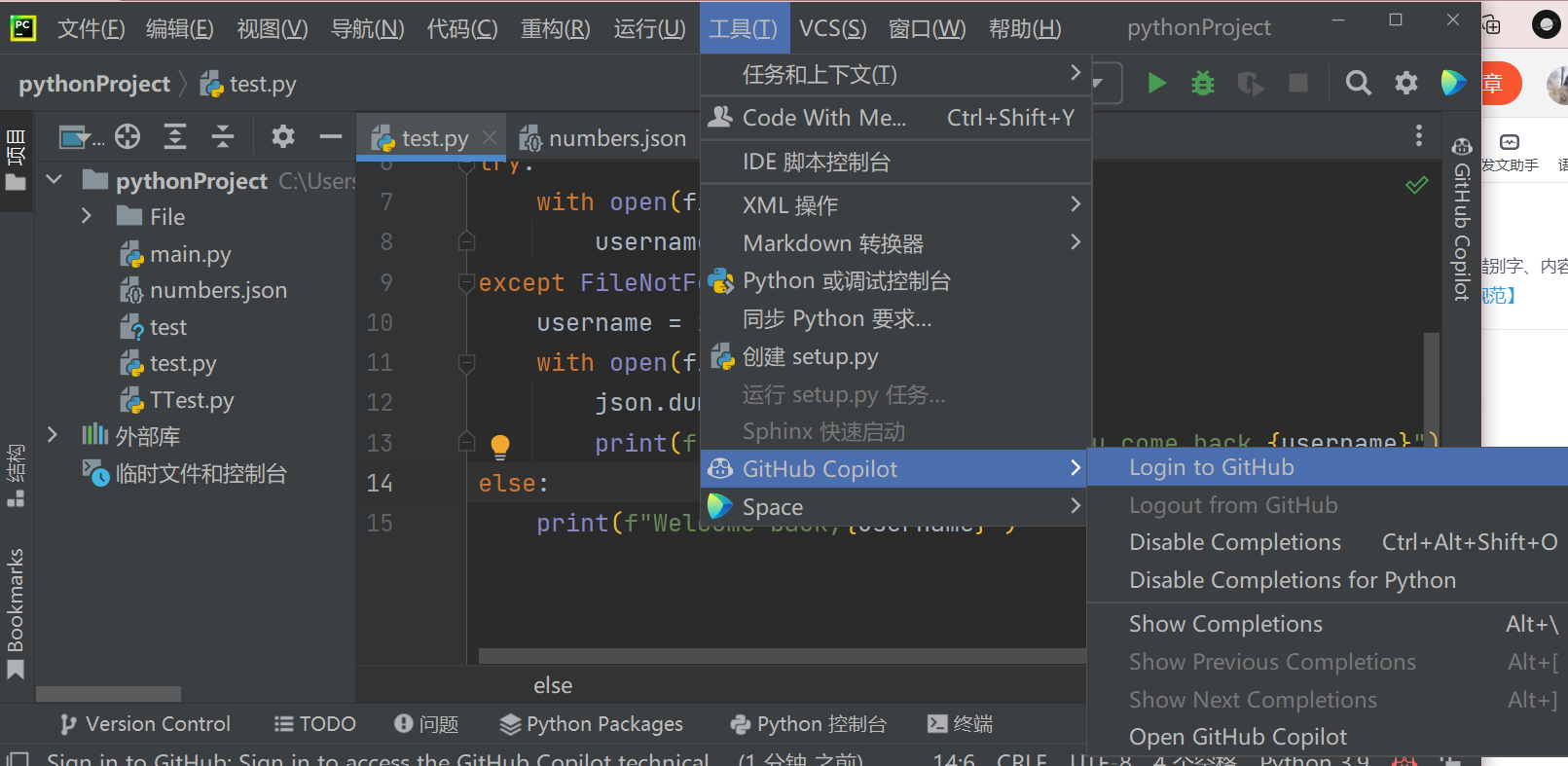Open the VCS menu

pyautogui.click(x=832, y=28)
